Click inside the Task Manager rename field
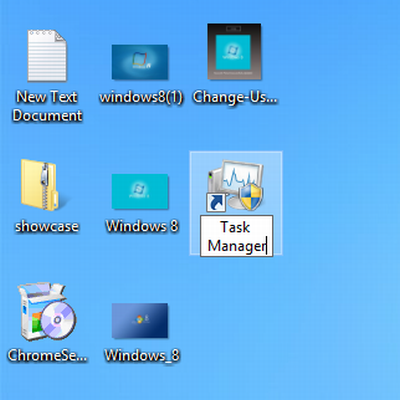This screenshot has height=400, width=400. point(236,236)
